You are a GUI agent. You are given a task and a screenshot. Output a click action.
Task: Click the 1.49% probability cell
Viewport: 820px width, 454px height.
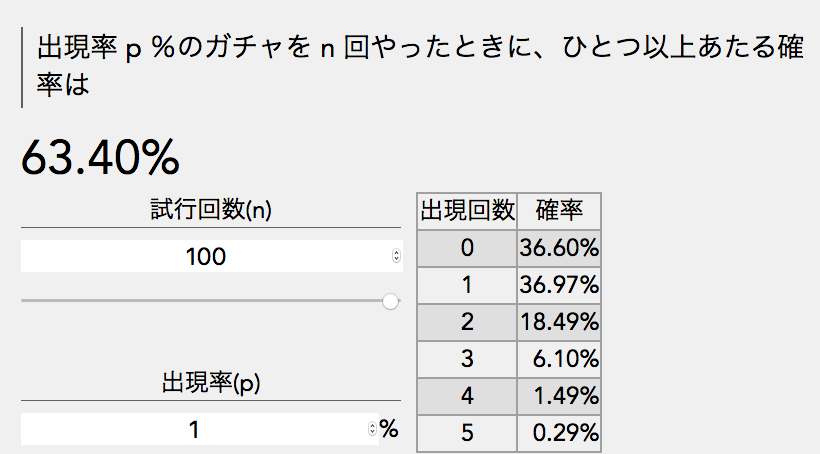[x=559, y=397]
